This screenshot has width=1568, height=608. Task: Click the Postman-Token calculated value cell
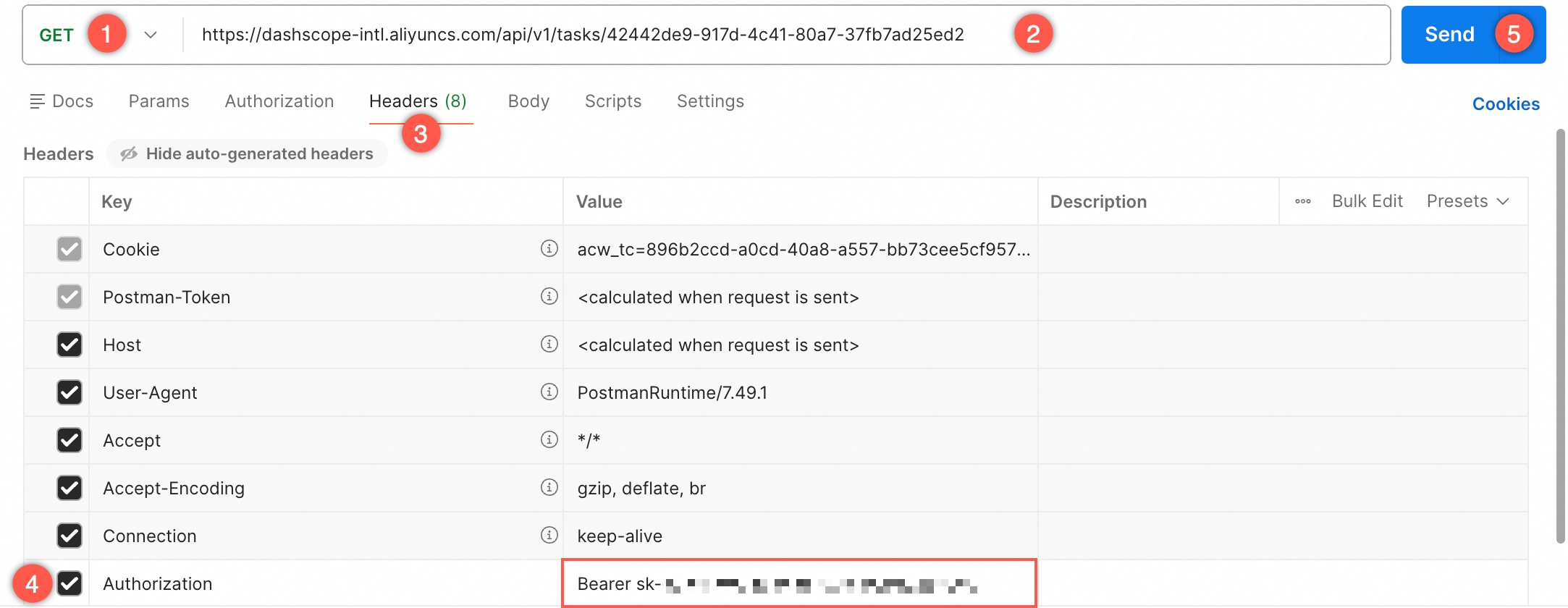(x=801, y=297)
